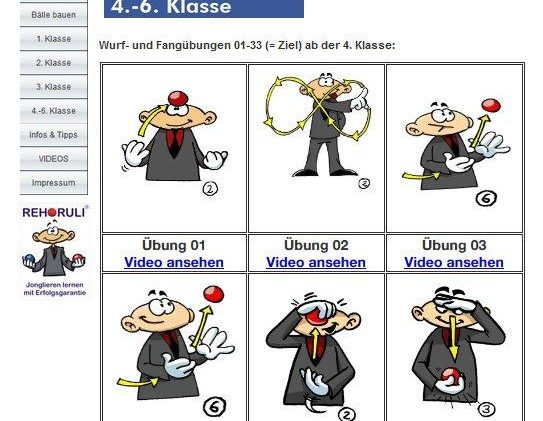Open Infos & Tipps page
Screen dimensions: 543x421
click(54, 135)
